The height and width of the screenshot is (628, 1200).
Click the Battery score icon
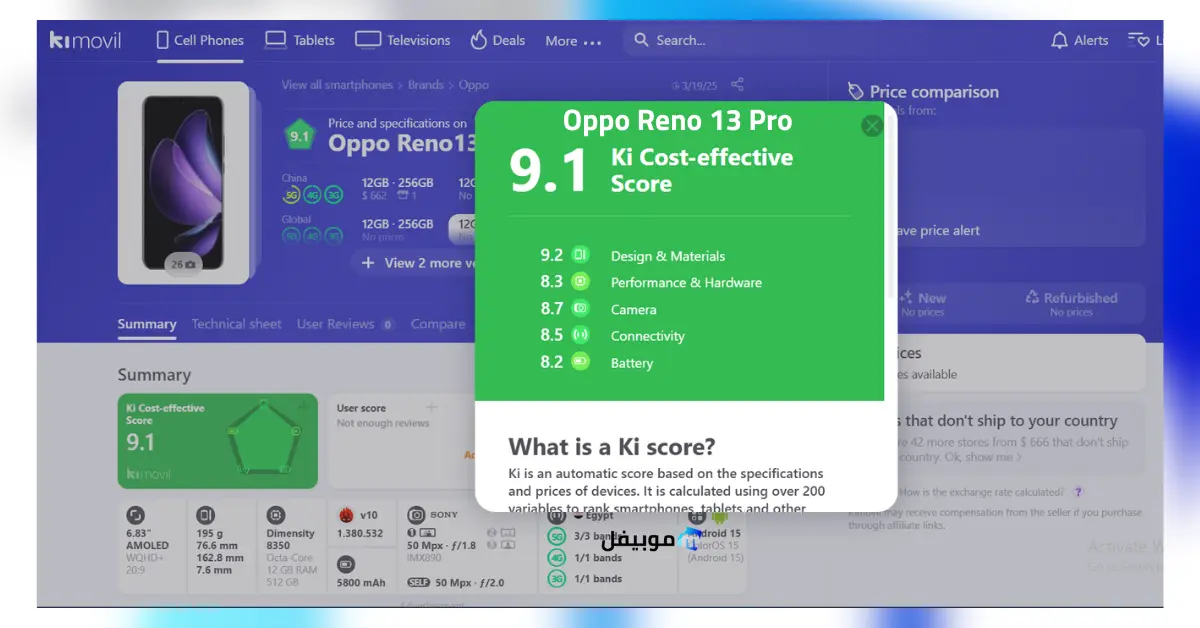580,362
